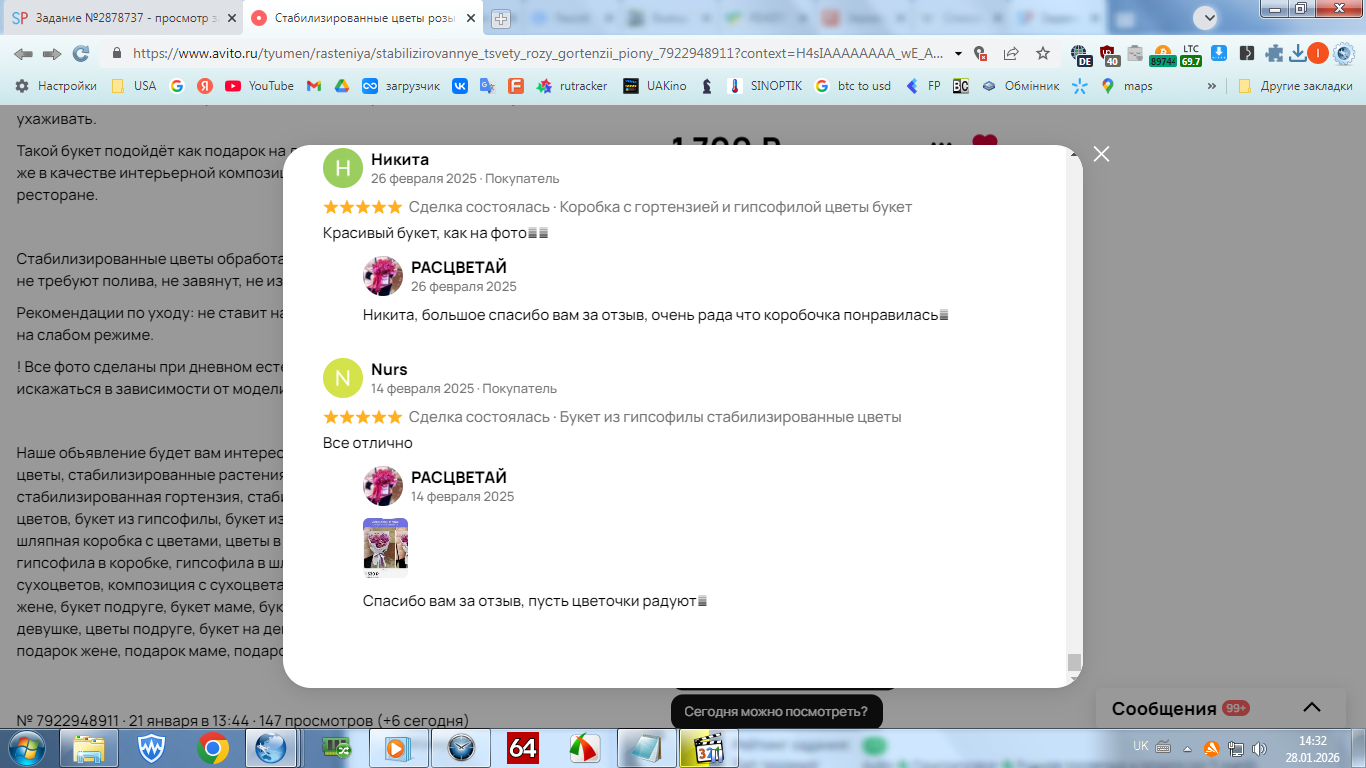Click the five-star rating on Никита's review

point(362,207)
